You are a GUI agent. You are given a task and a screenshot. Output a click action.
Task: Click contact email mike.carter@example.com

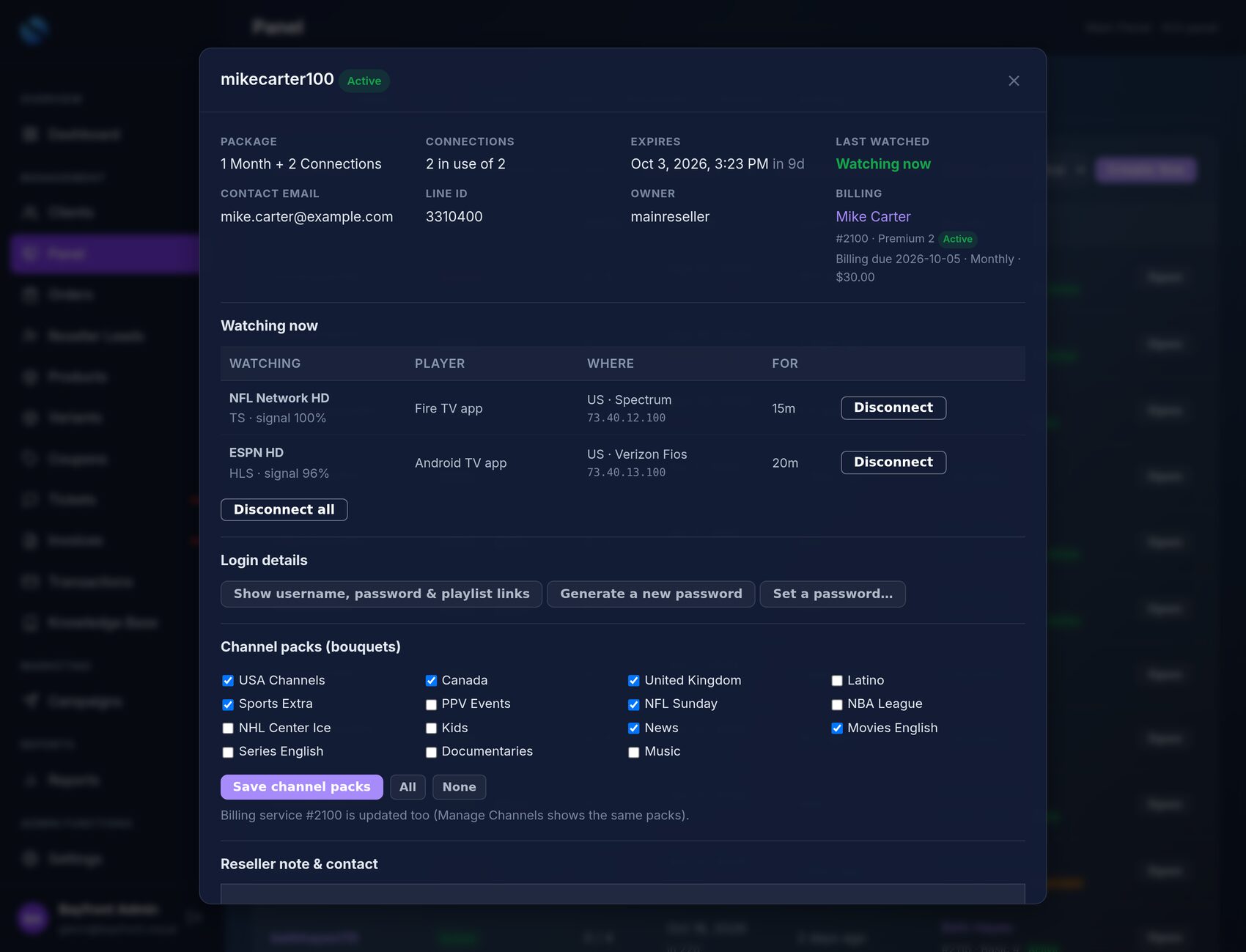click(x=306, y=217)
